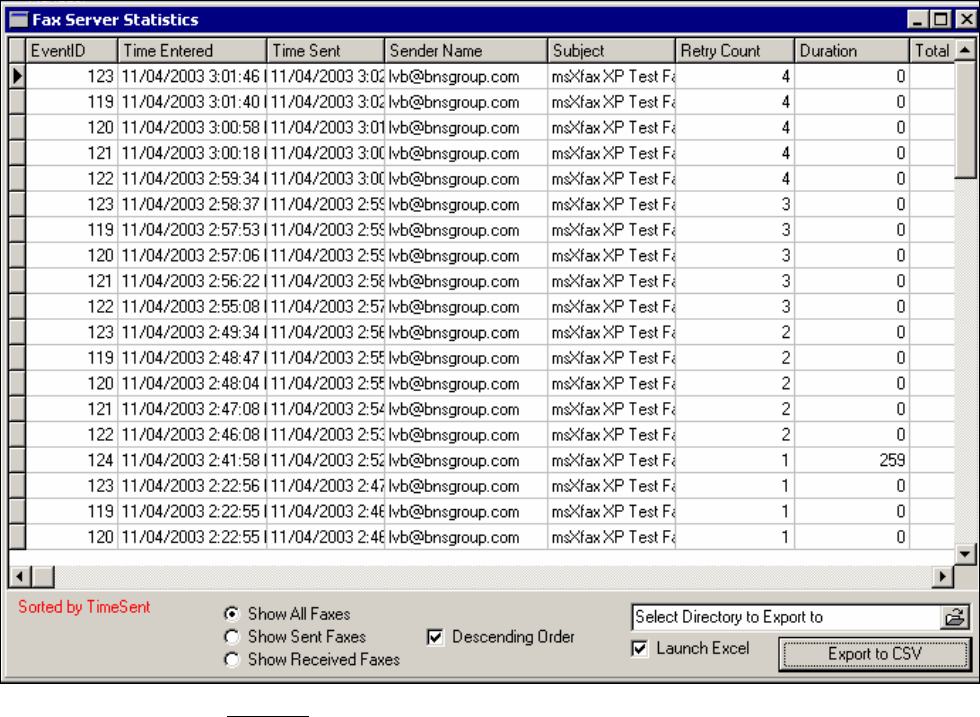Image resolution: width=980 pixels, height=717 pixels.
Task: Toggle the Descending Order checkbox
Action: point(436,637)
